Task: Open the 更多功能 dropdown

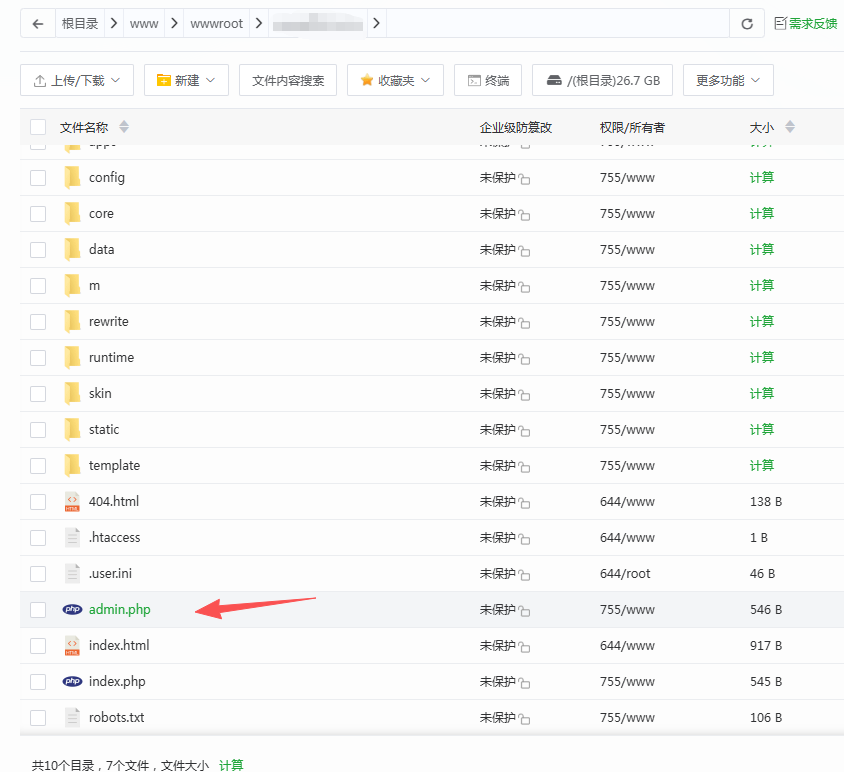Action: [x=728, y=80]
